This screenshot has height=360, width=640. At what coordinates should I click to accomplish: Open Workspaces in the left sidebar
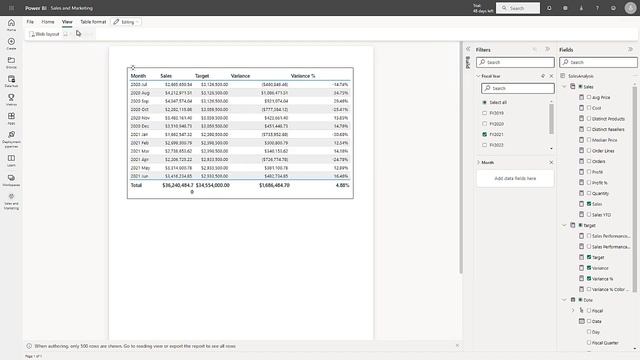11,180
